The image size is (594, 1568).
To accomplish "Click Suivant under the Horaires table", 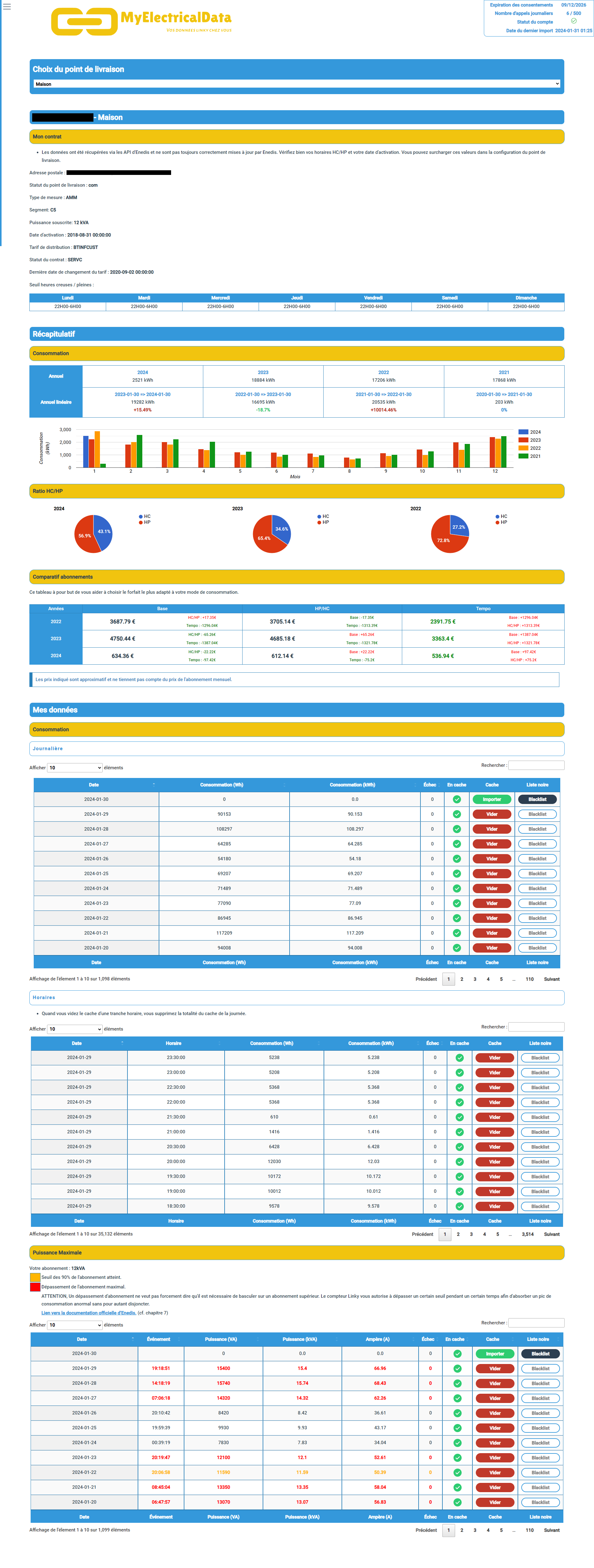I will click(552, 1235).
